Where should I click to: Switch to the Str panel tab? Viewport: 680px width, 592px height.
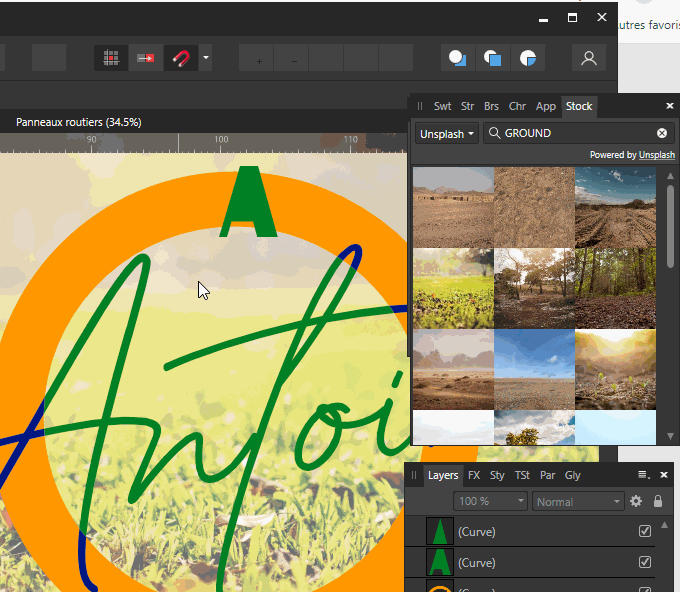[x=467, y=106]
